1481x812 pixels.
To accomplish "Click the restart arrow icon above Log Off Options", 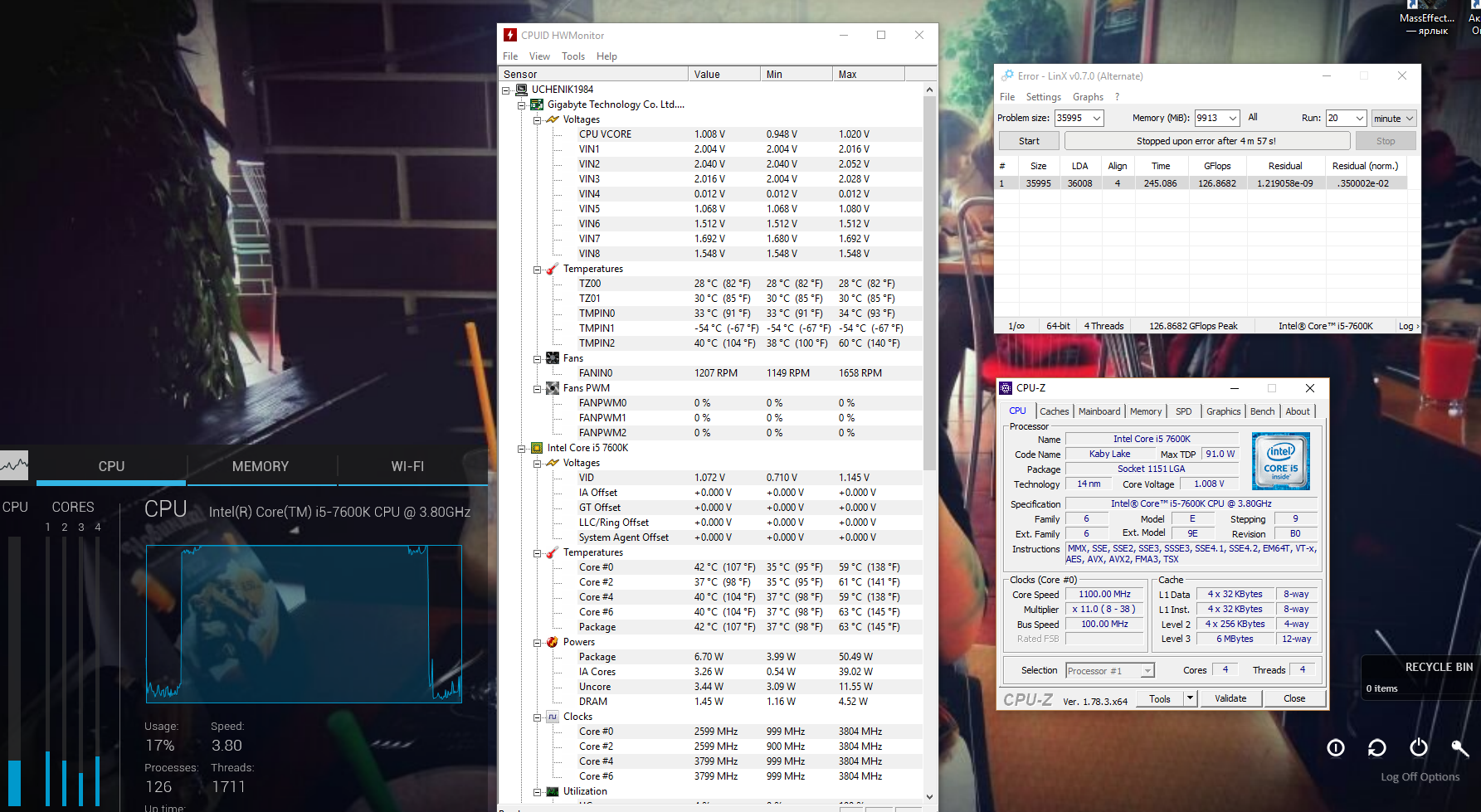I will coord(1377,747).
